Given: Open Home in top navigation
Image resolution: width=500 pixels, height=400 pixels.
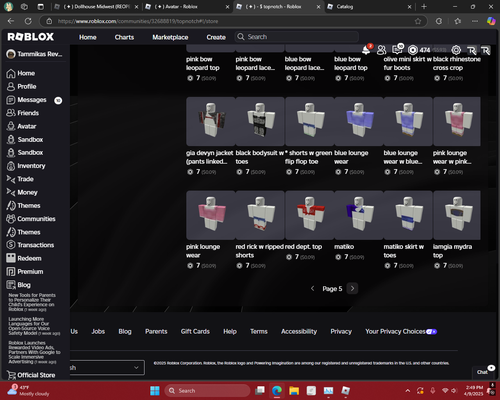Looking at the screenshot, I should coord(88,37).
